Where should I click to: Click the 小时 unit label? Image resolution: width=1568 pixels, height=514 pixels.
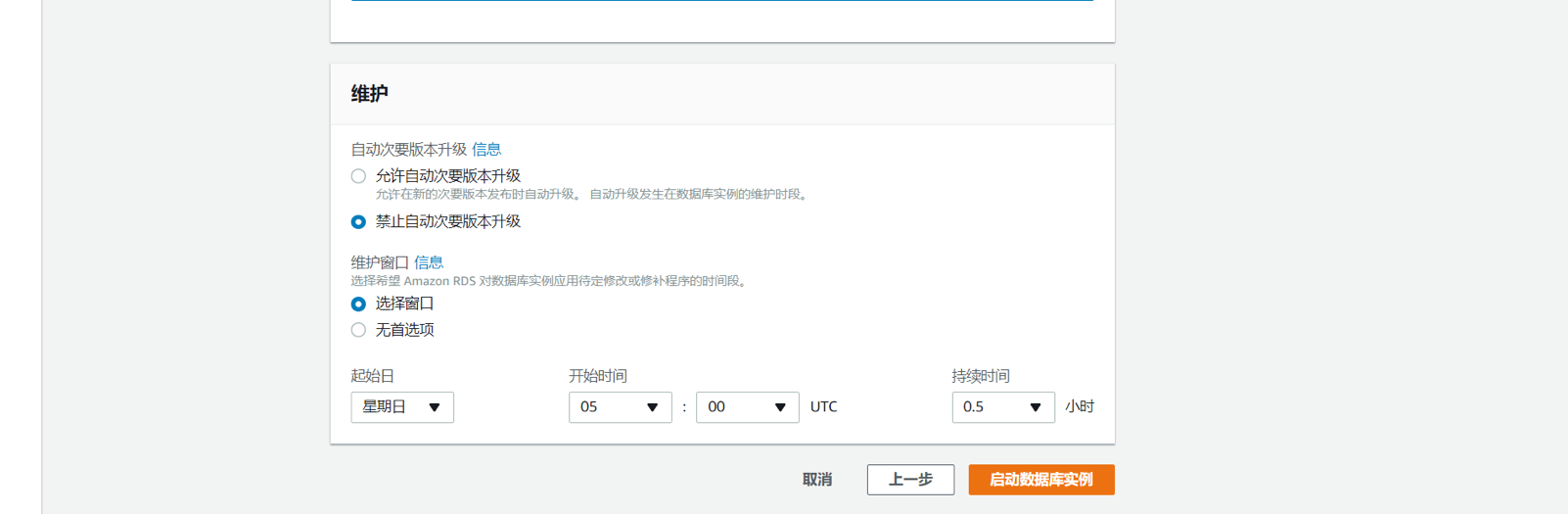pos(1080,407)
